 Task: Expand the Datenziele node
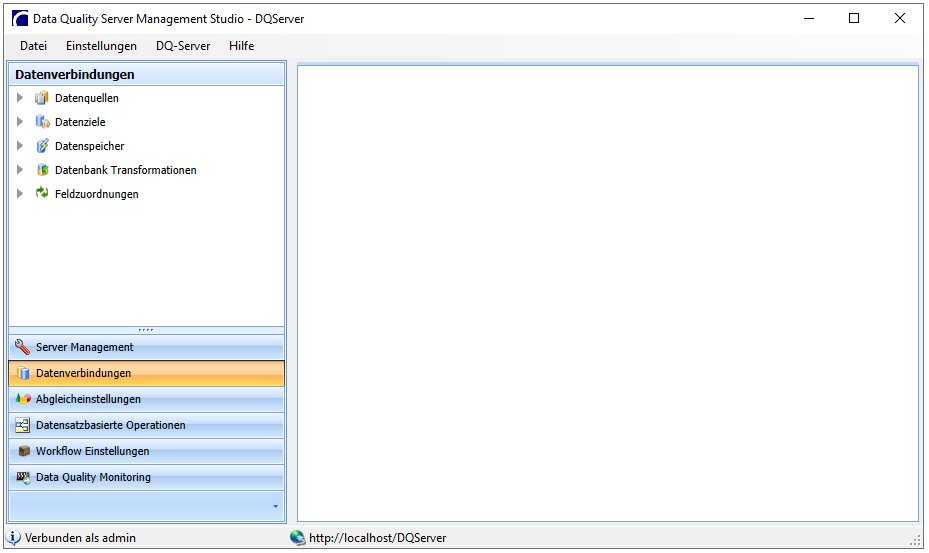[x=20, y=122]
